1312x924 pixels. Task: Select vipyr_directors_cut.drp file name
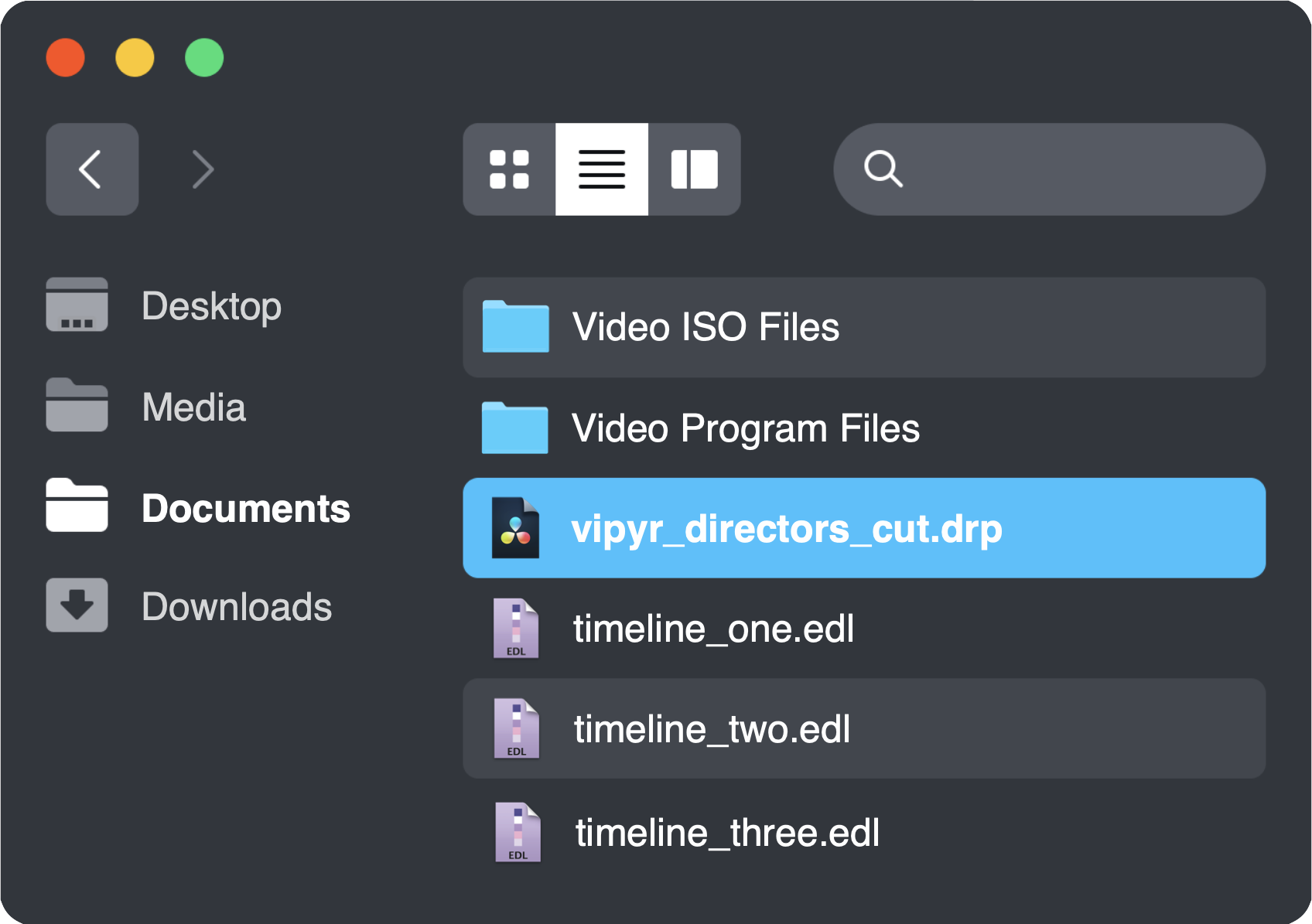pyautogui.click(x=787, y=530)
